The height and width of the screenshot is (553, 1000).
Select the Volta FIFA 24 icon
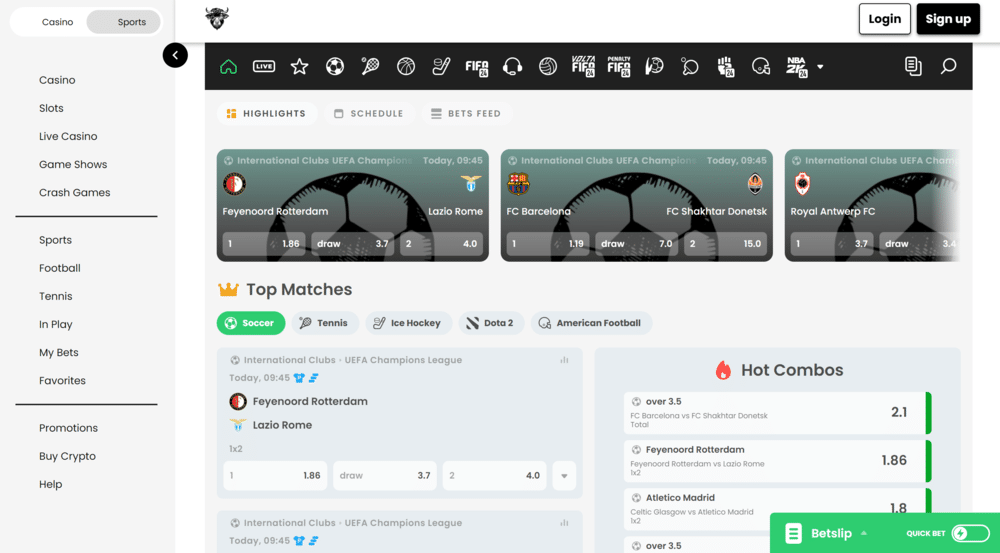click(583, 66)
